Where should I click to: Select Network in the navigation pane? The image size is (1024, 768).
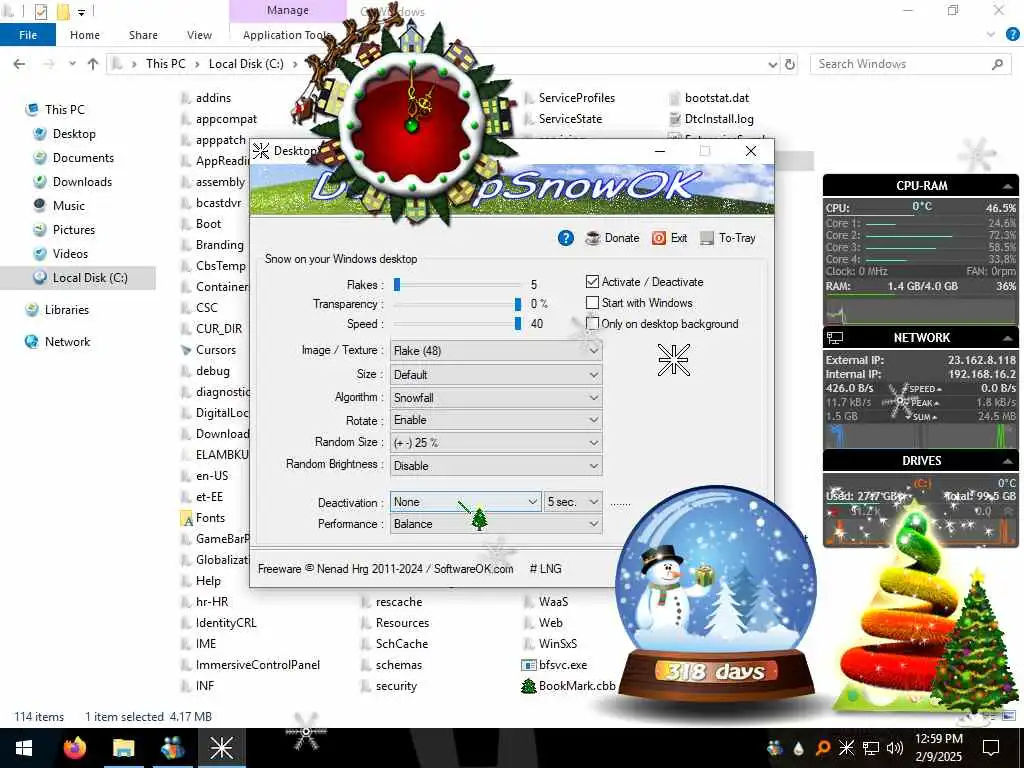[x=67, y=342]
